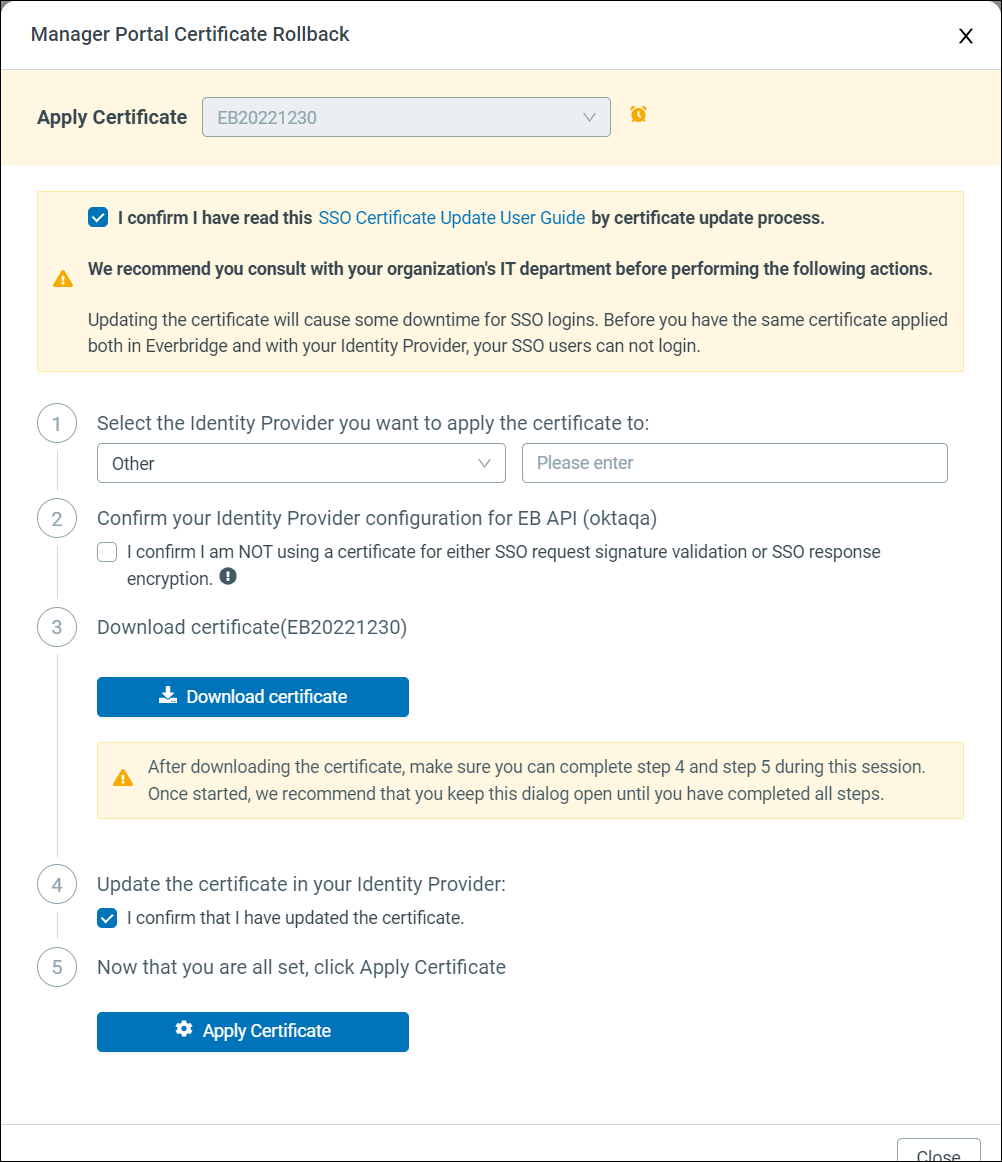Uncheck the SSO user guide confirmation checkbox
This screenshot has width=1002, height=1162.
[98, 218]
